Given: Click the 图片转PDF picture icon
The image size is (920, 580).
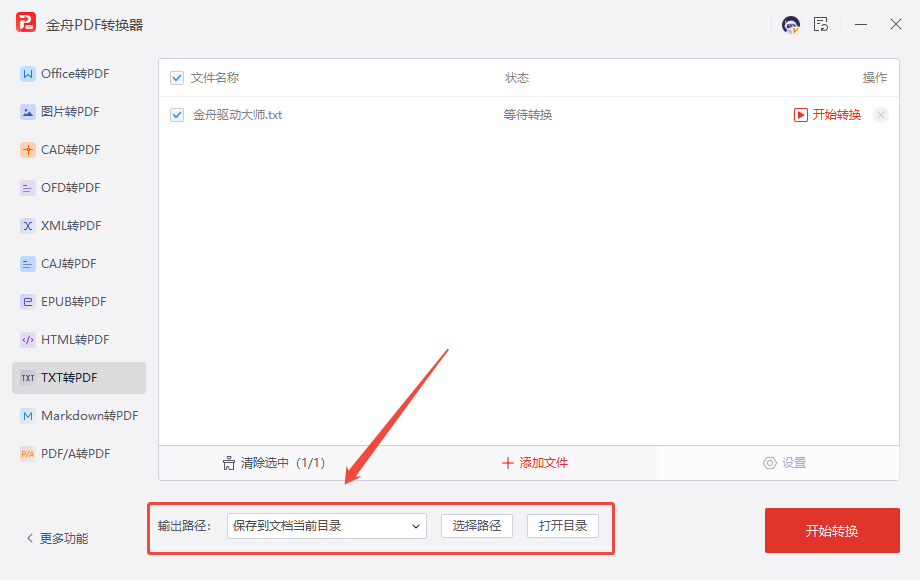Looking at the screenshot, I should [28, 112].
